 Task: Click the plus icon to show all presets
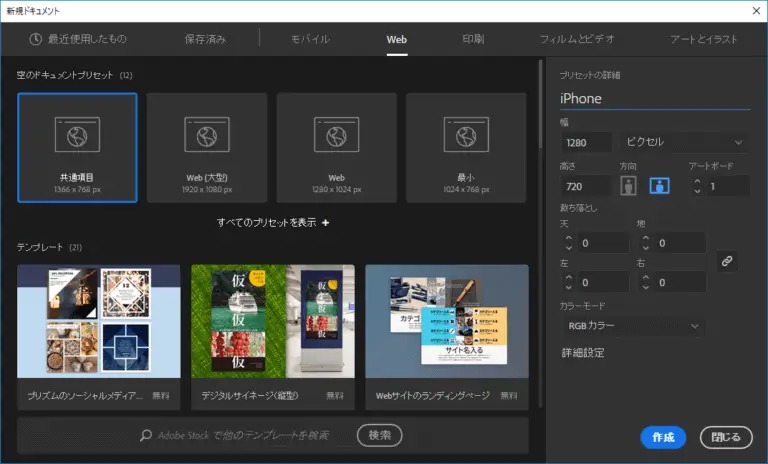point(325,222)
